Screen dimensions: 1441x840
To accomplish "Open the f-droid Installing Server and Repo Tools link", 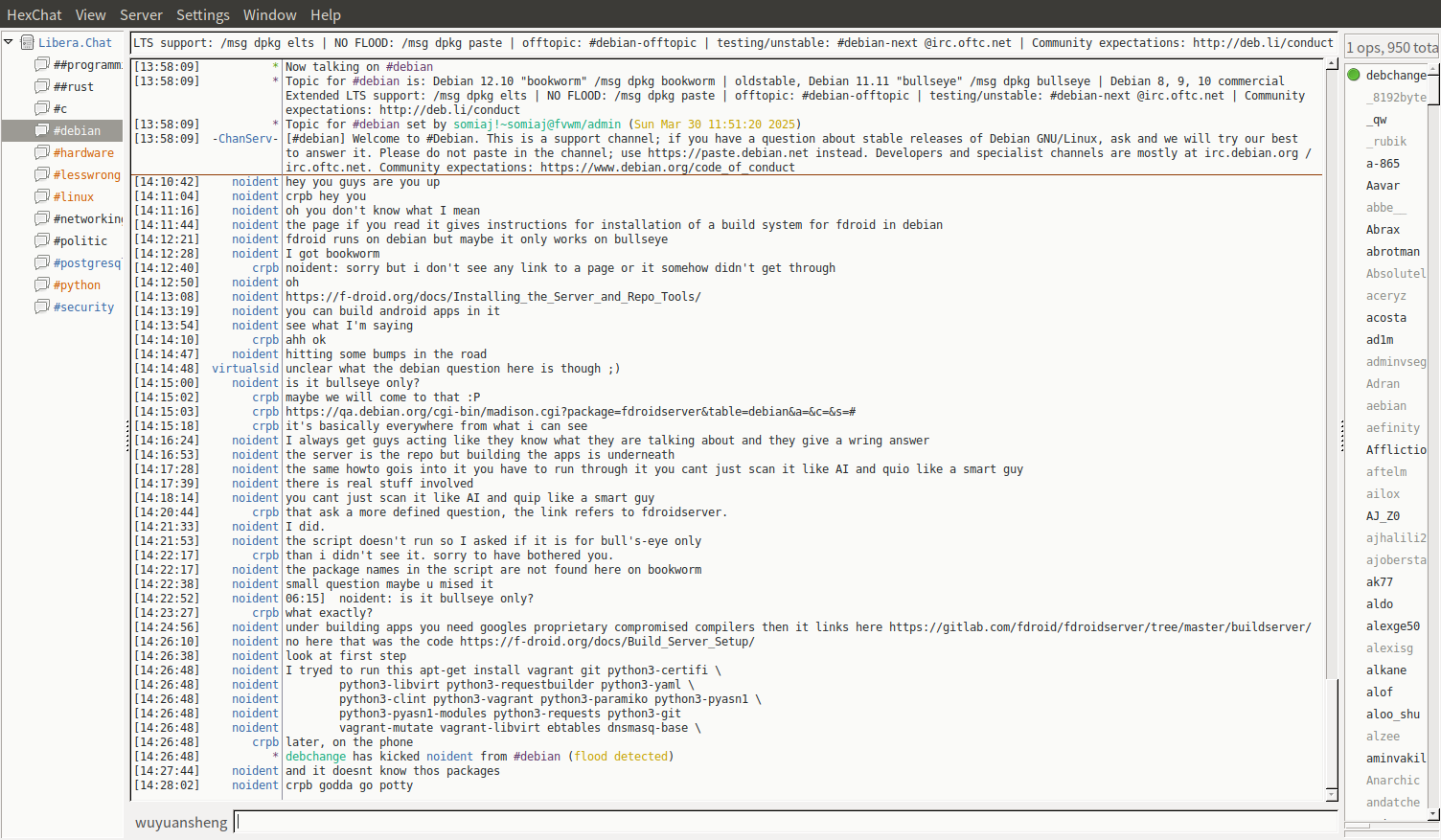I will click(493, 297).
